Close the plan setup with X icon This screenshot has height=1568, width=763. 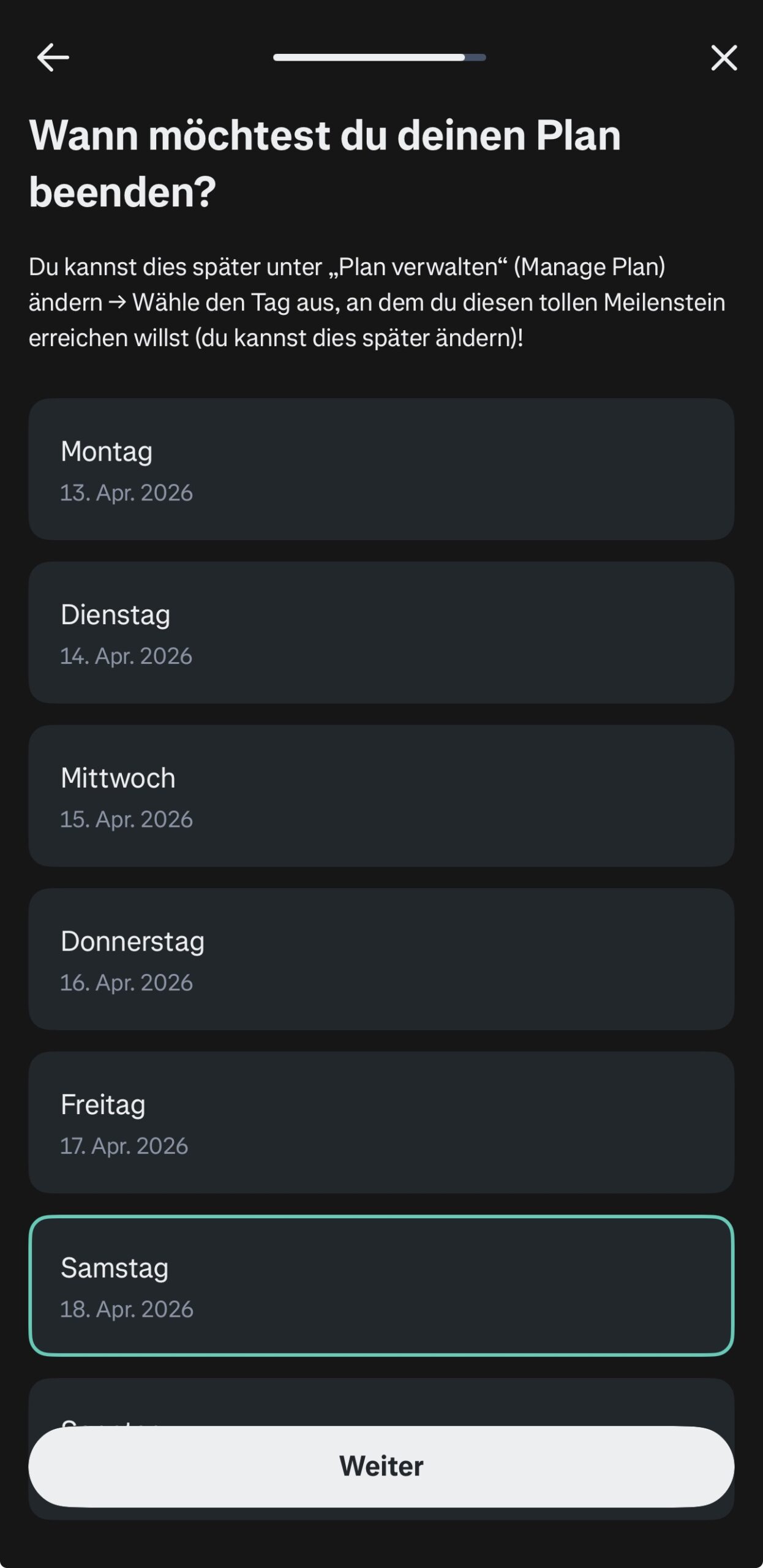click(x=724, y=58)
